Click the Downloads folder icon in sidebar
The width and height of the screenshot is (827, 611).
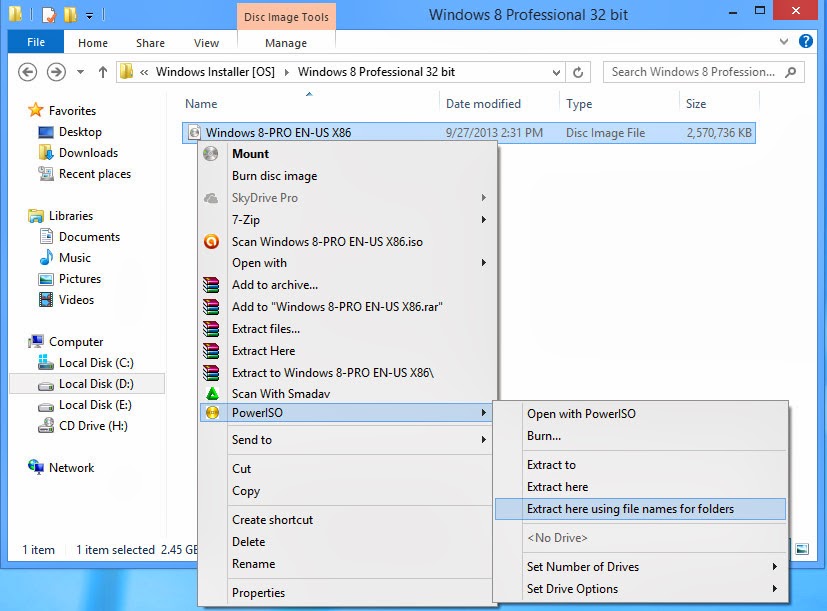click(46, 152)
